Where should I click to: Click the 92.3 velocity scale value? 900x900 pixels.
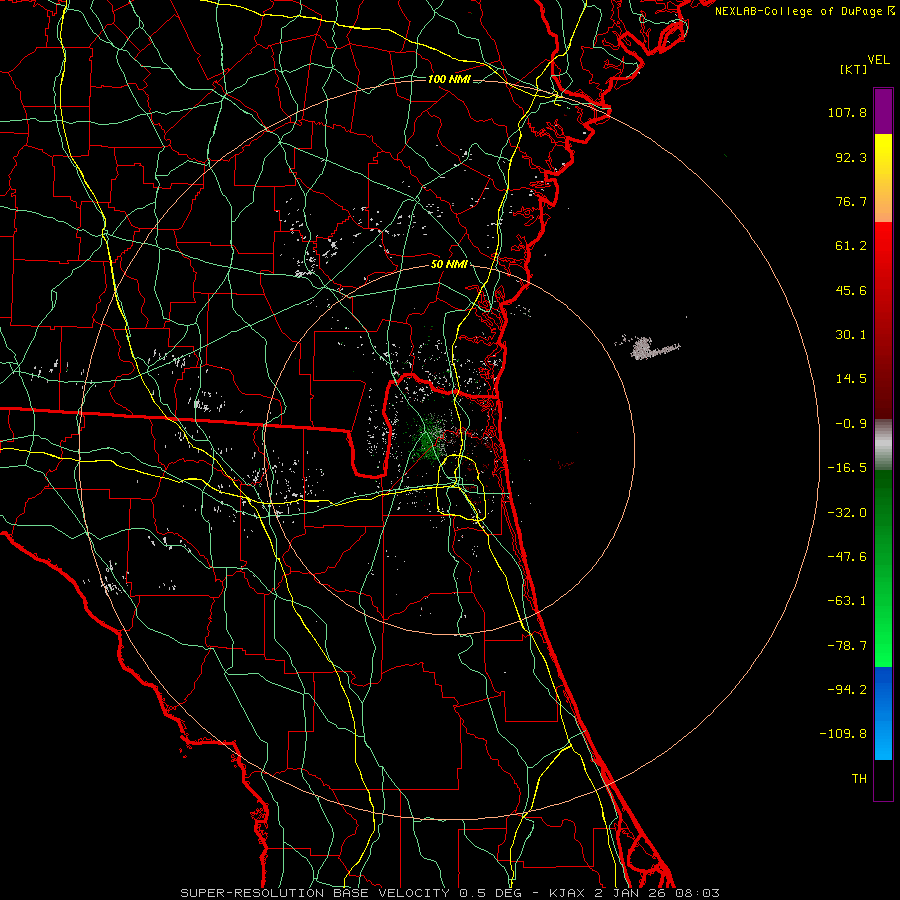coord(851,157)
